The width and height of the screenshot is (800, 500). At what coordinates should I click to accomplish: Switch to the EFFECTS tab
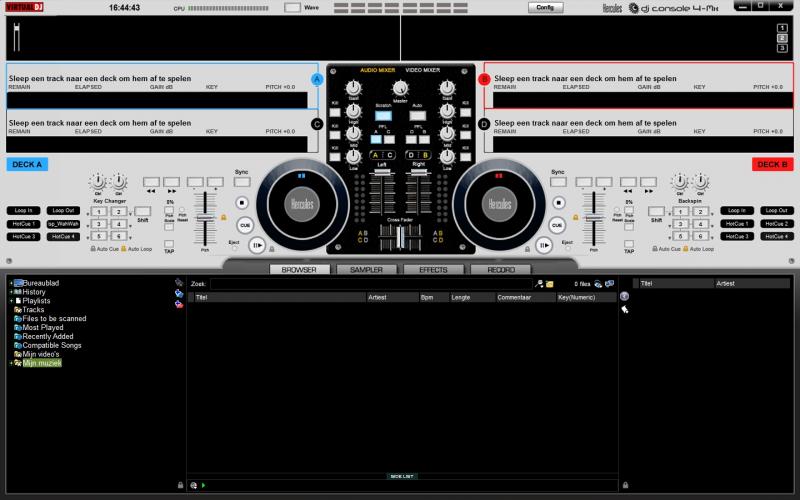point(434,269)
